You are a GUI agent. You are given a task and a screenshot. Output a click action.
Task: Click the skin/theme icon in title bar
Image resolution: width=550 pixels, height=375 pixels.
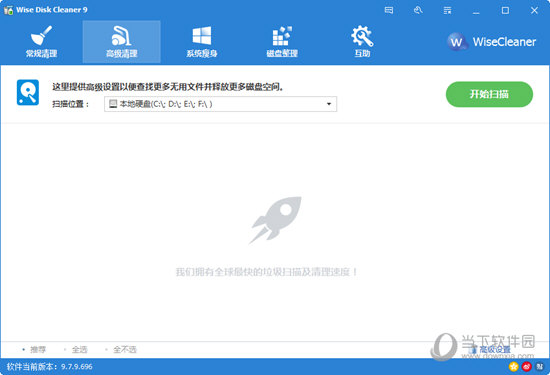pyautogui.click(x=418, y=10)
